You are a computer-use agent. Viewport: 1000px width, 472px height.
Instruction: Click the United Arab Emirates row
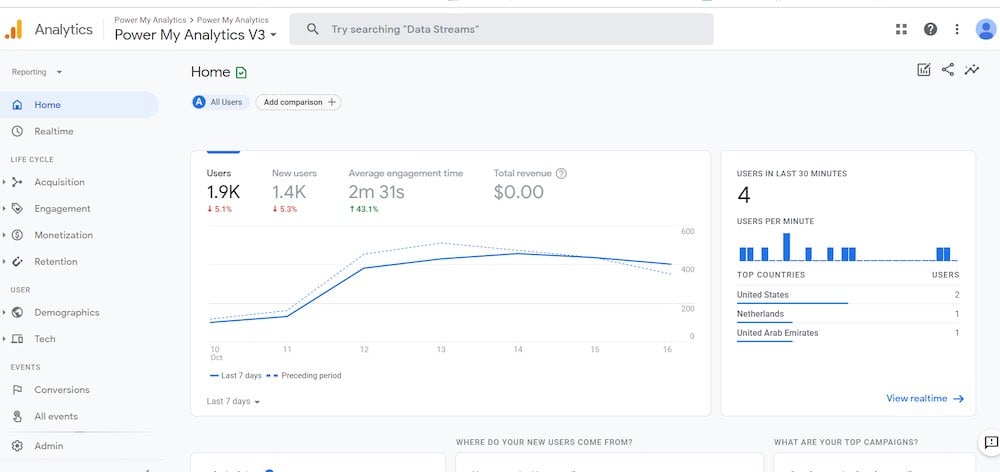[x=848, y=333]
